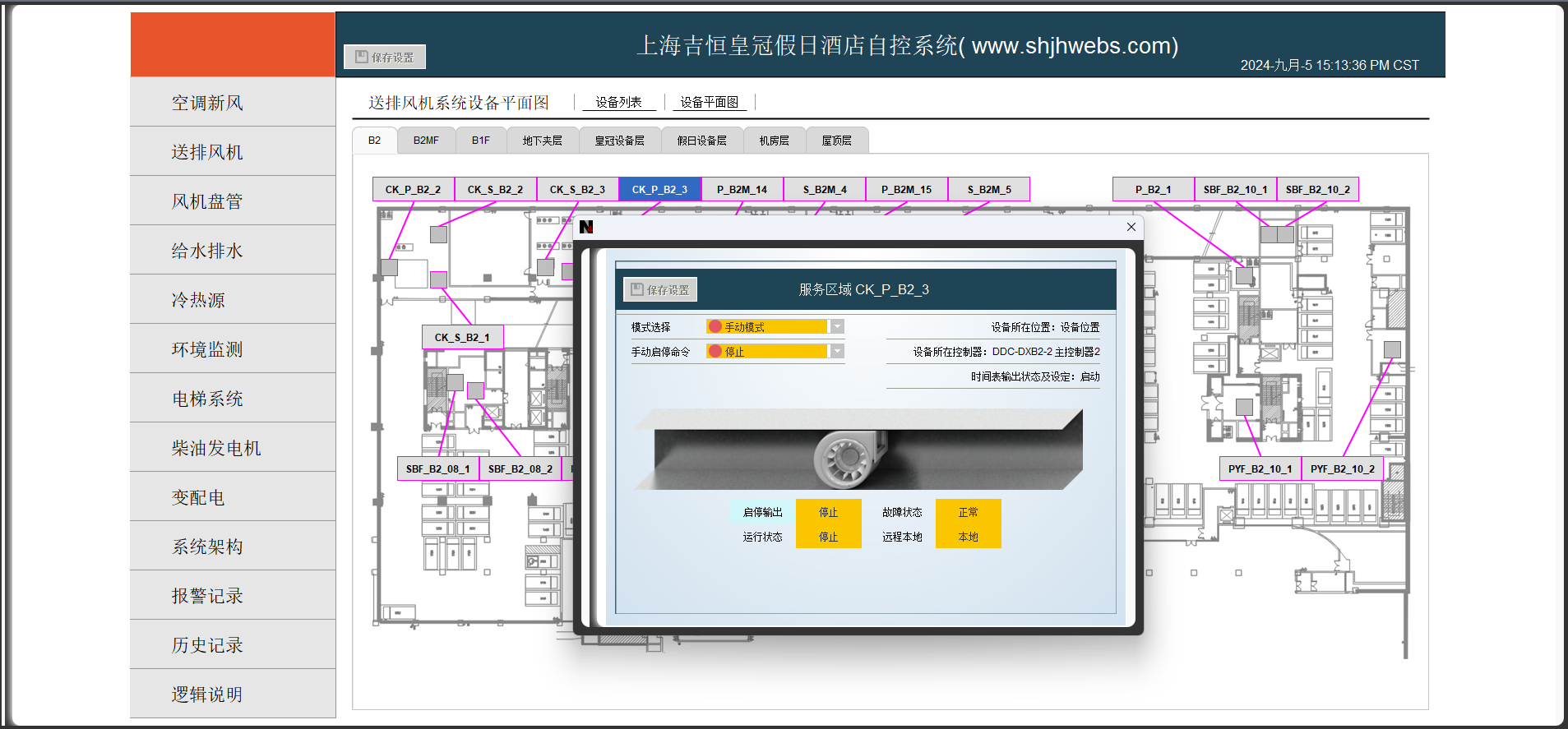Open 报警记录 in the sidebar
The height and width of the screenshot is (729, 1568).
(233, 596)
